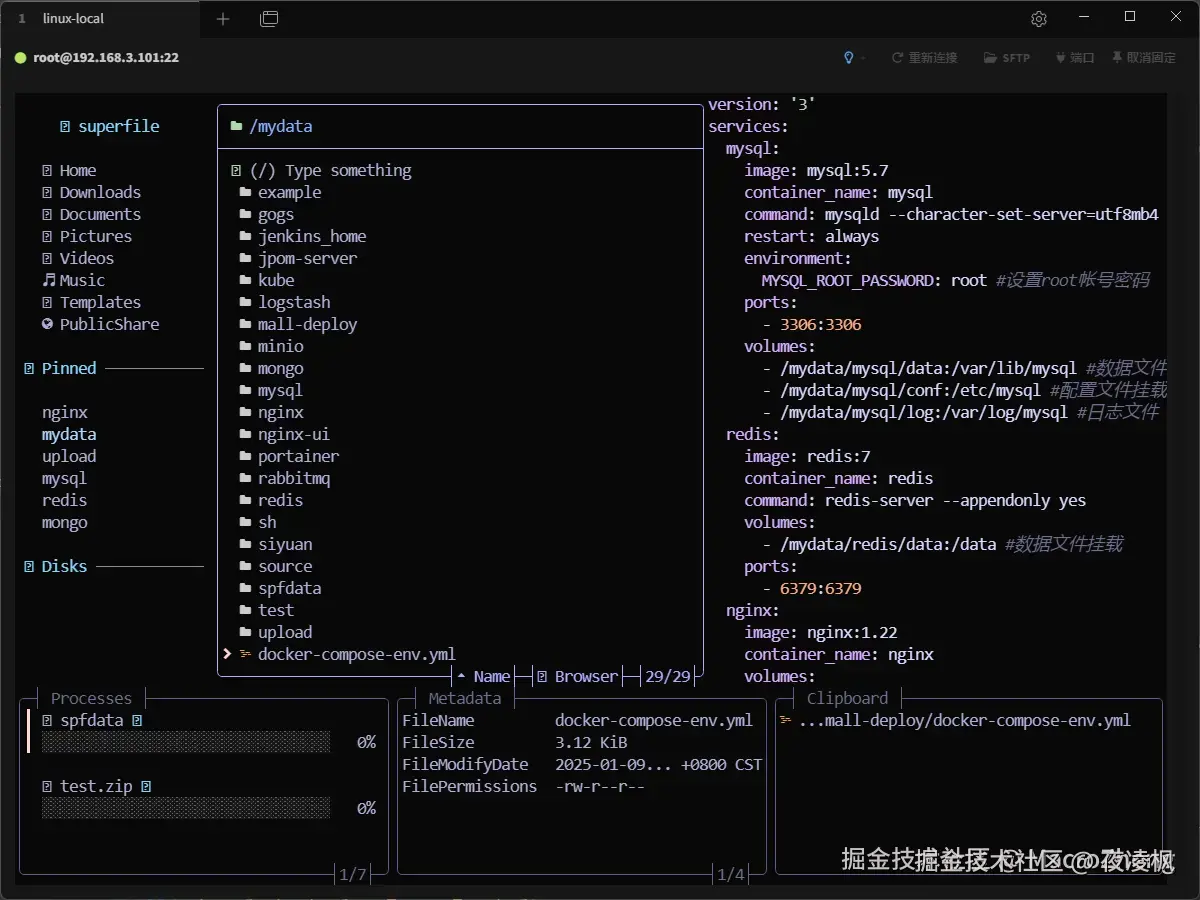Toggle the Browser mode indicator
This screenshot has width=1200, height=900.
click(577, 677)
